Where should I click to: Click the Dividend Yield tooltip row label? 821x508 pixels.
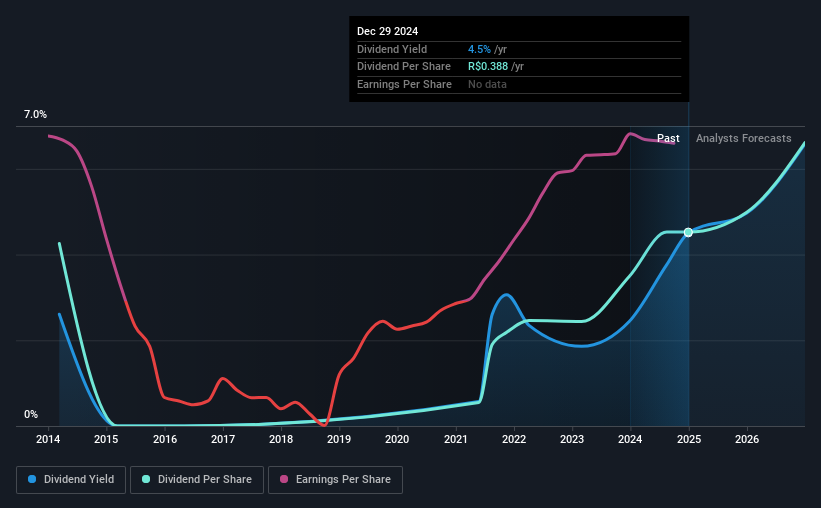(392, 49)
